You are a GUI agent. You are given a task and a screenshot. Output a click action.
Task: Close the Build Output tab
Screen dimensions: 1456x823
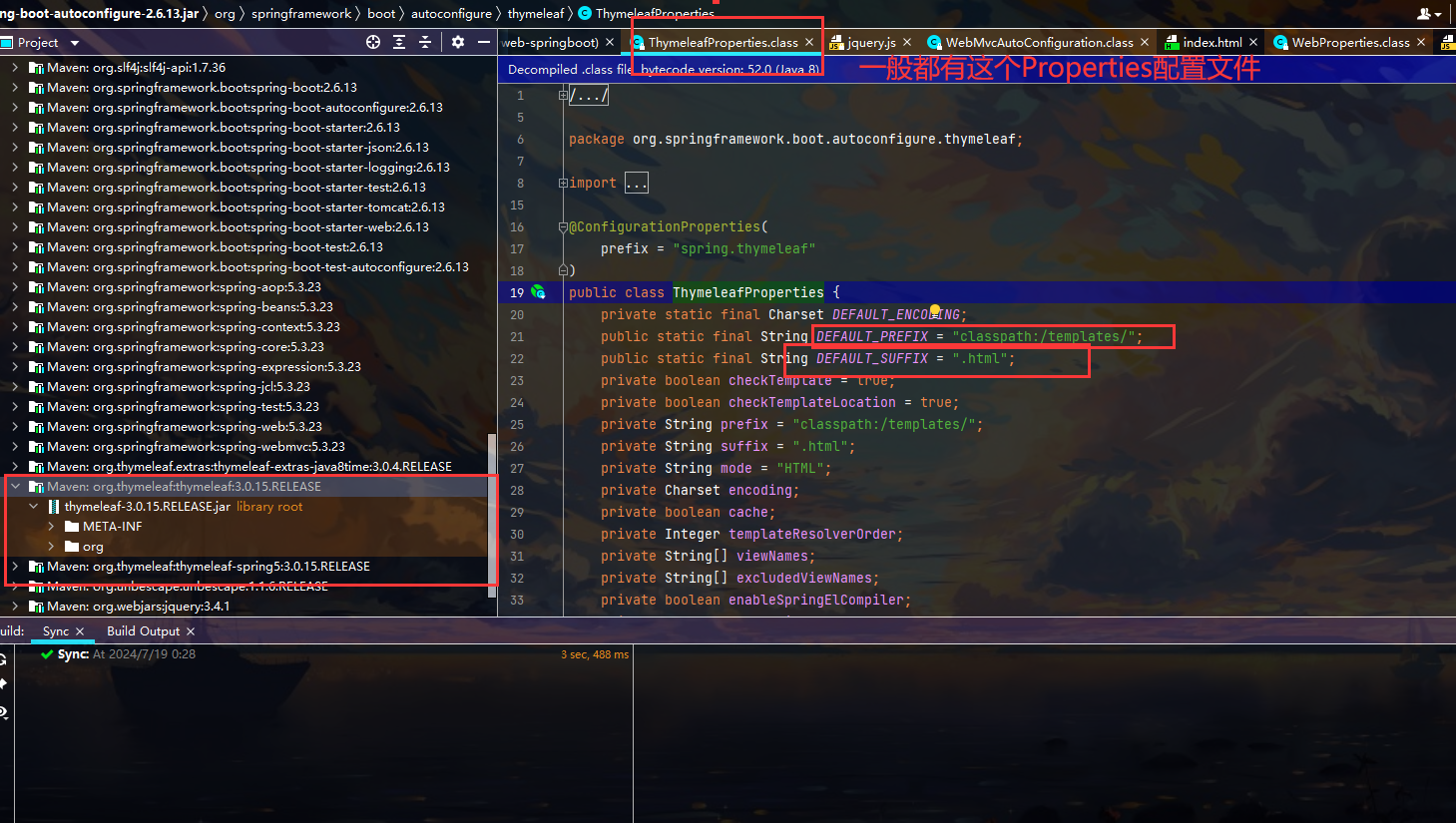[x=191, y=631]
